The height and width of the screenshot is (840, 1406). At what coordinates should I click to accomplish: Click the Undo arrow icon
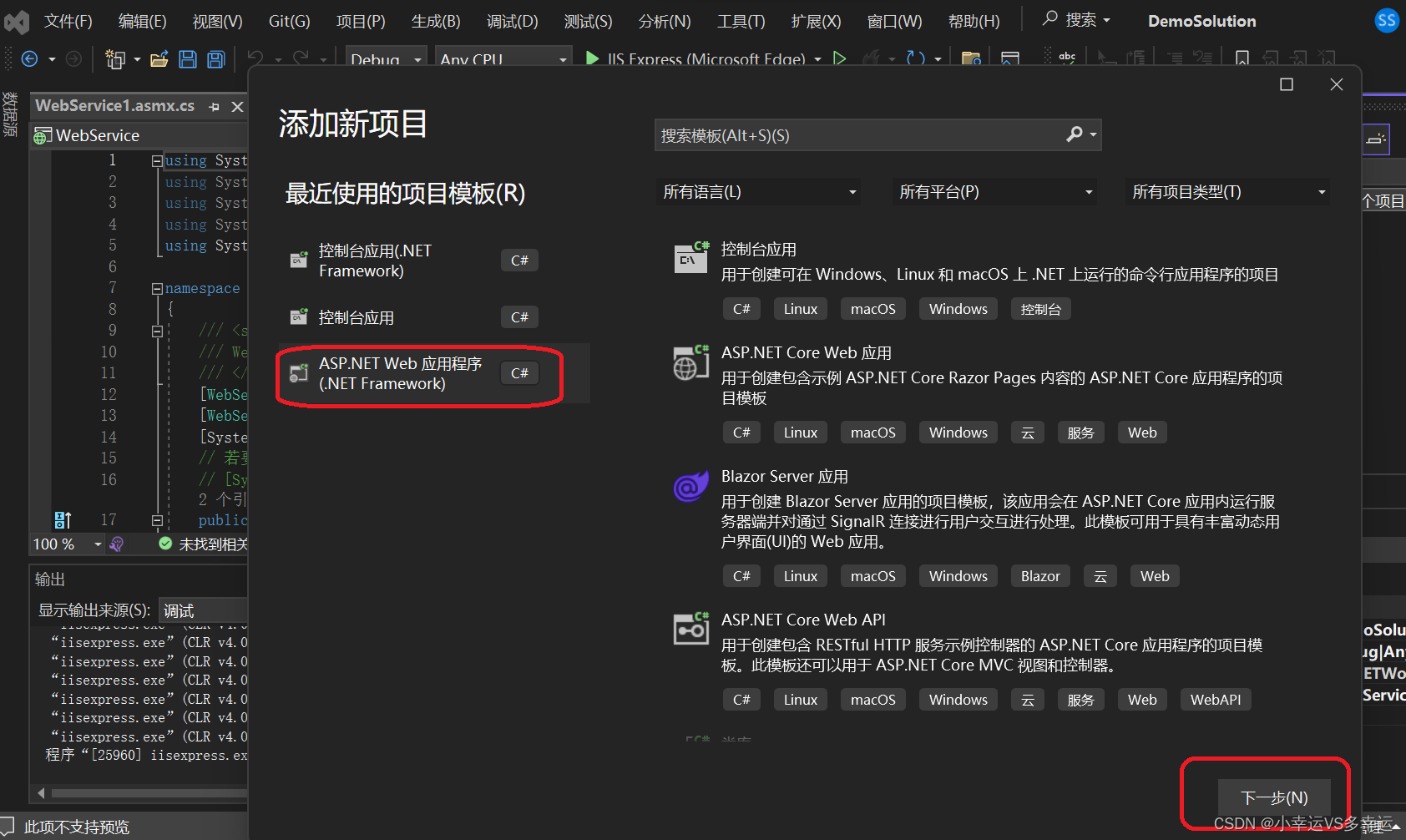pyautogui.click(x=255, y=58)
